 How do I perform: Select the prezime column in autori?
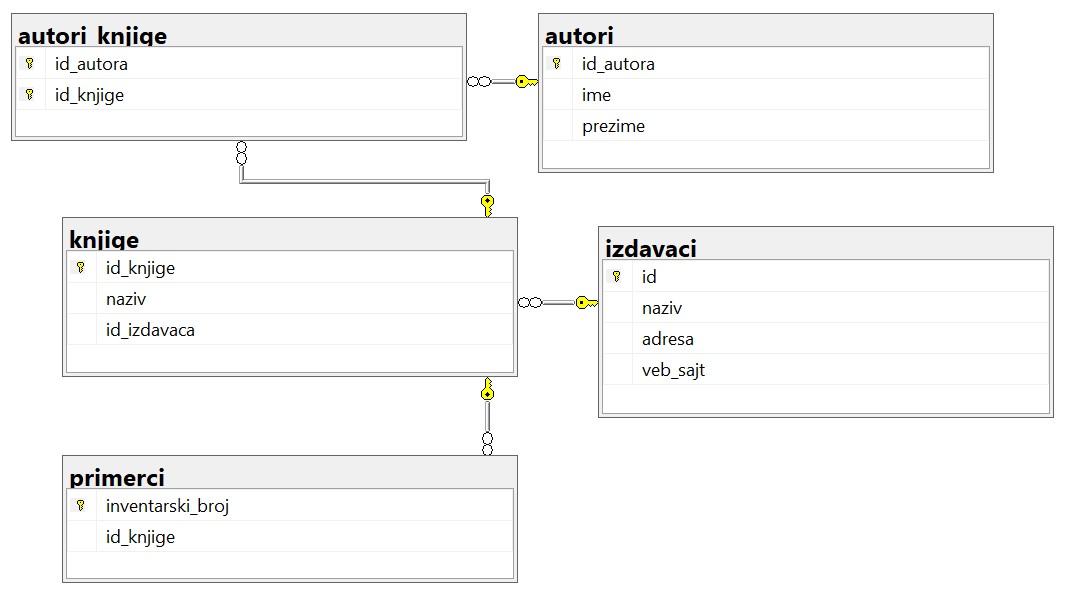613,126
